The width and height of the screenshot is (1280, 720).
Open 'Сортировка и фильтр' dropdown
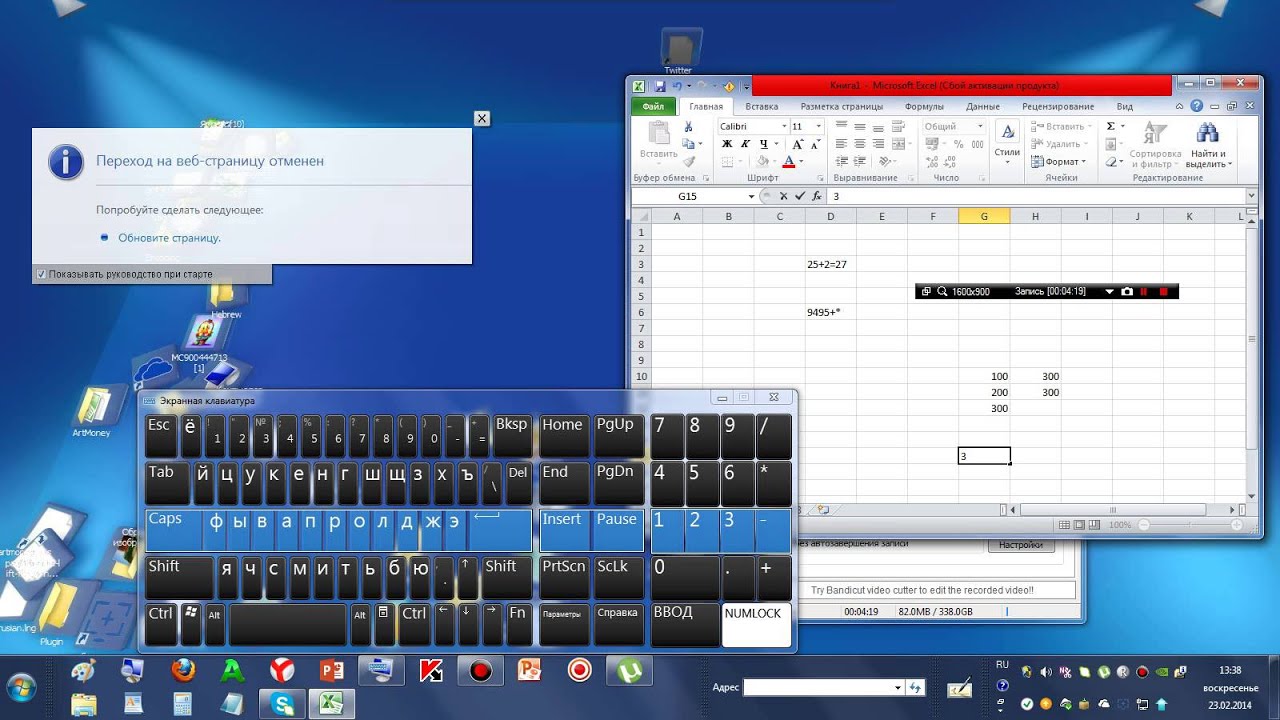[x=1155, y=146]
